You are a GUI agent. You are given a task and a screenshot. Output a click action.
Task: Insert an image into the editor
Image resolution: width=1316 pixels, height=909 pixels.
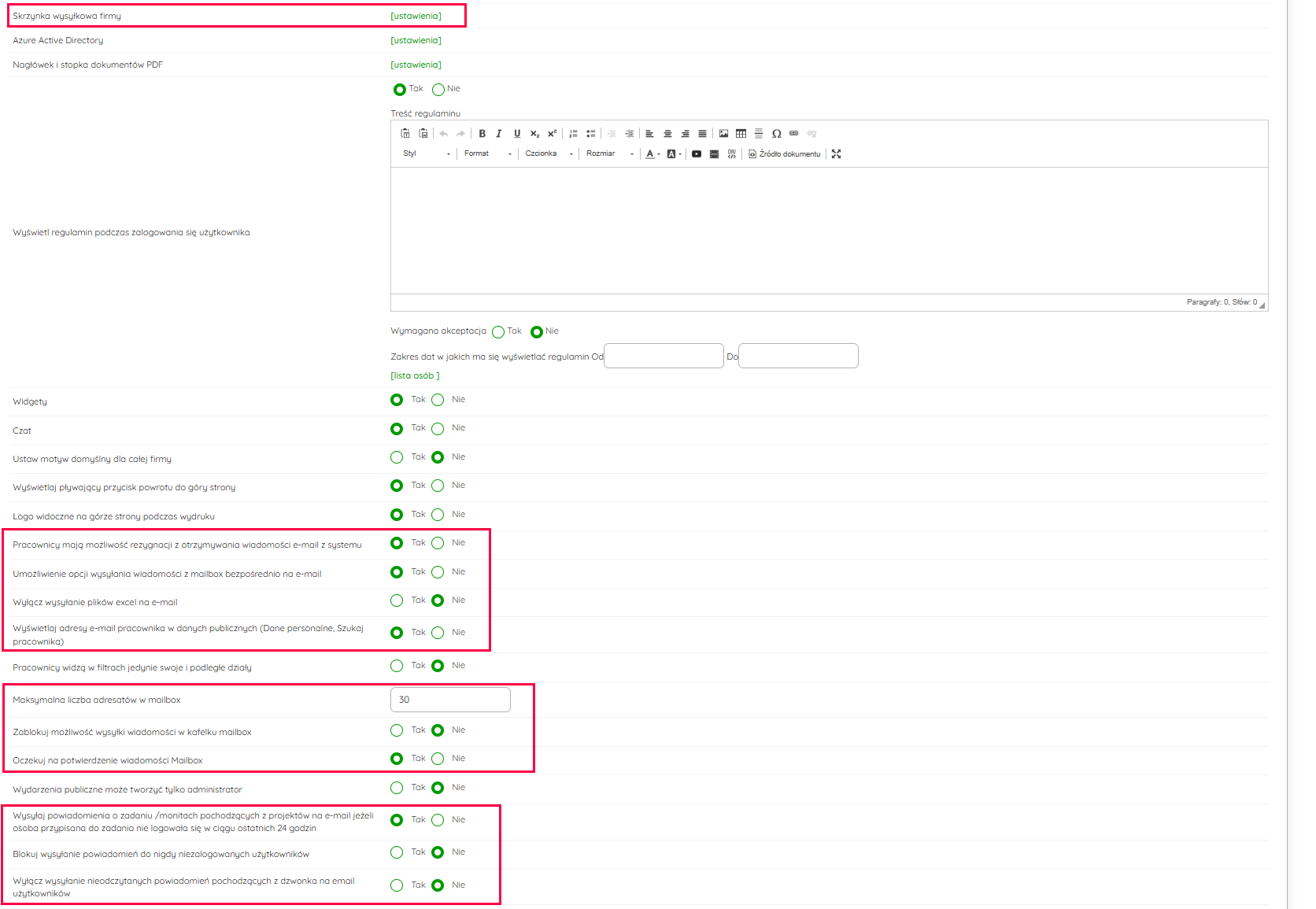723,134
